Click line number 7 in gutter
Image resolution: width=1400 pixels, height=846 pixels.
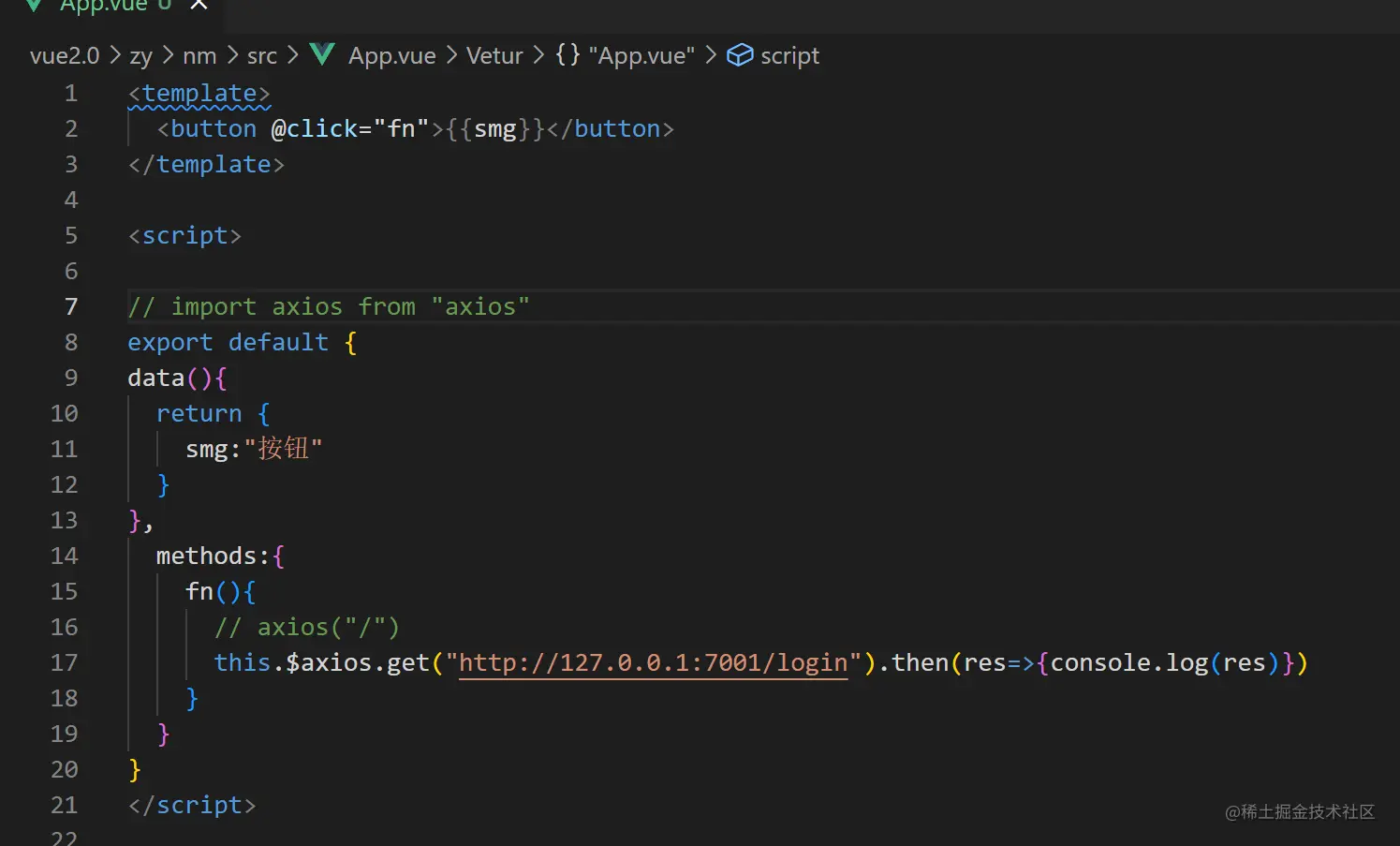pyautogui.click(x=71, y=307)
